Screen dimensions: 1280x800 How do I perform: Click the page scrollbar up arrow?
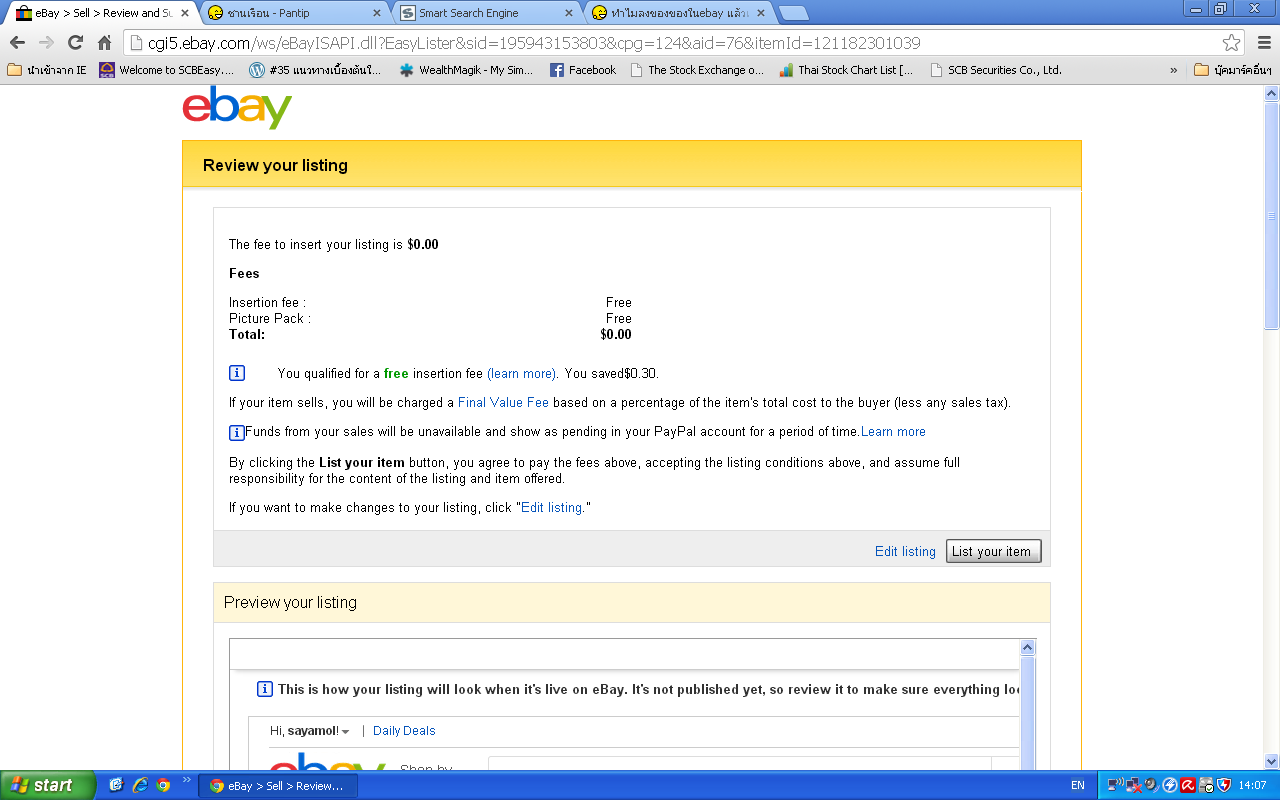[1272, 93]
